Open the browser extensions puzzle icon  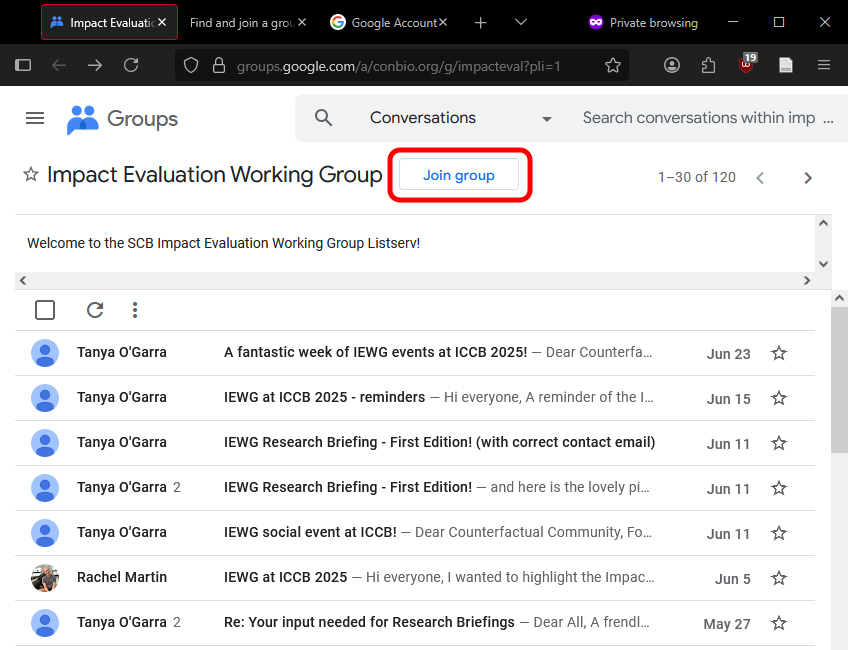click(709, 65)
